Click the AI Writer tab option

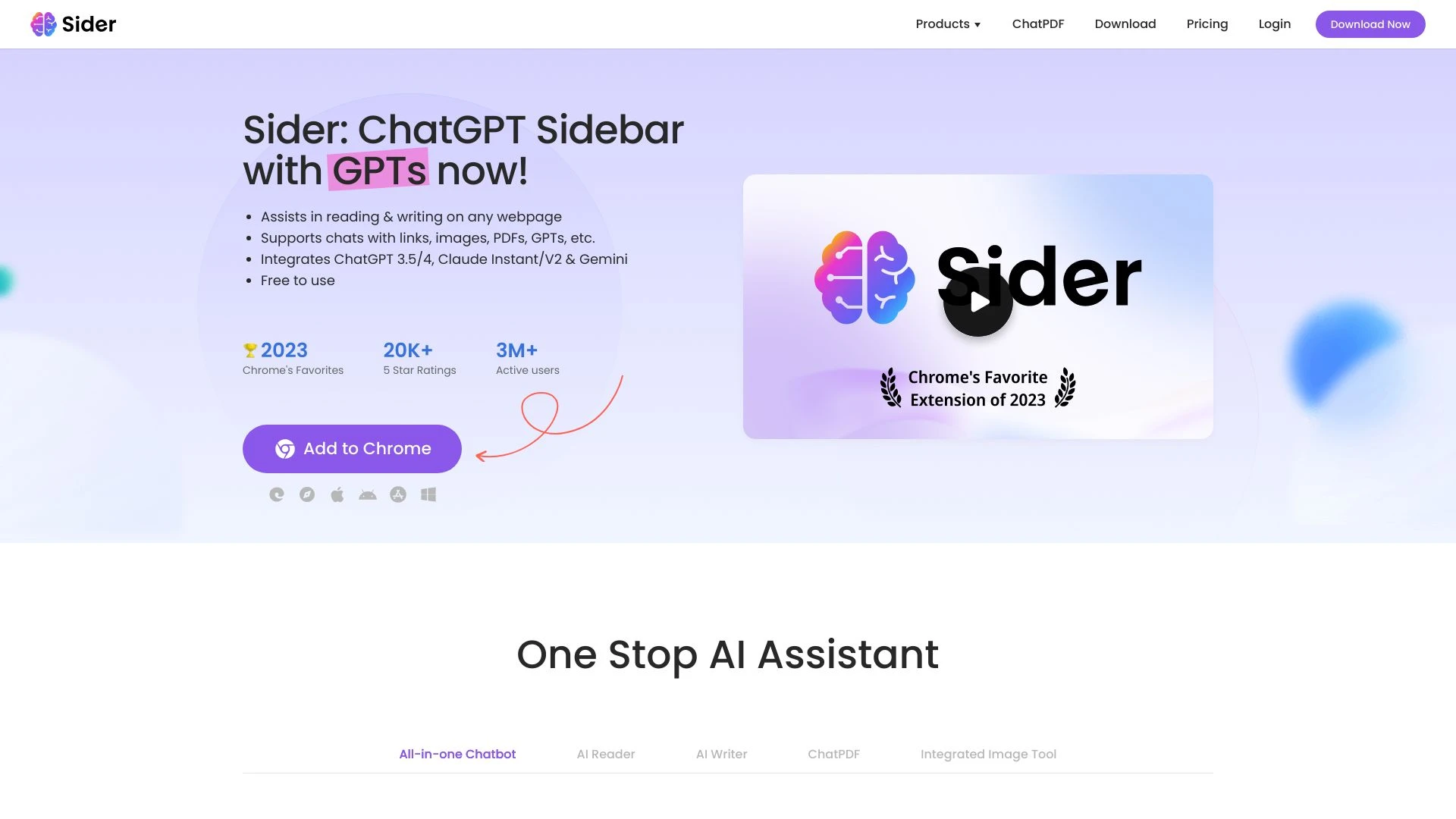pyautogui.click(x=722, y=754)
